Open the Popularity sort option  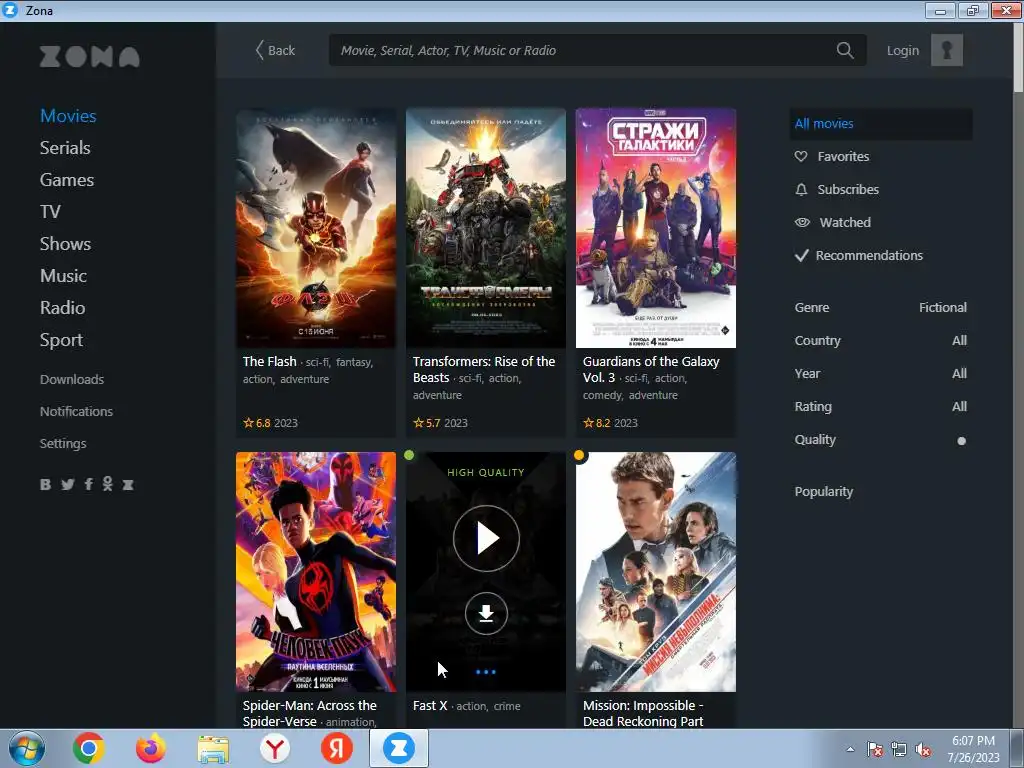(x=824, y=492)
